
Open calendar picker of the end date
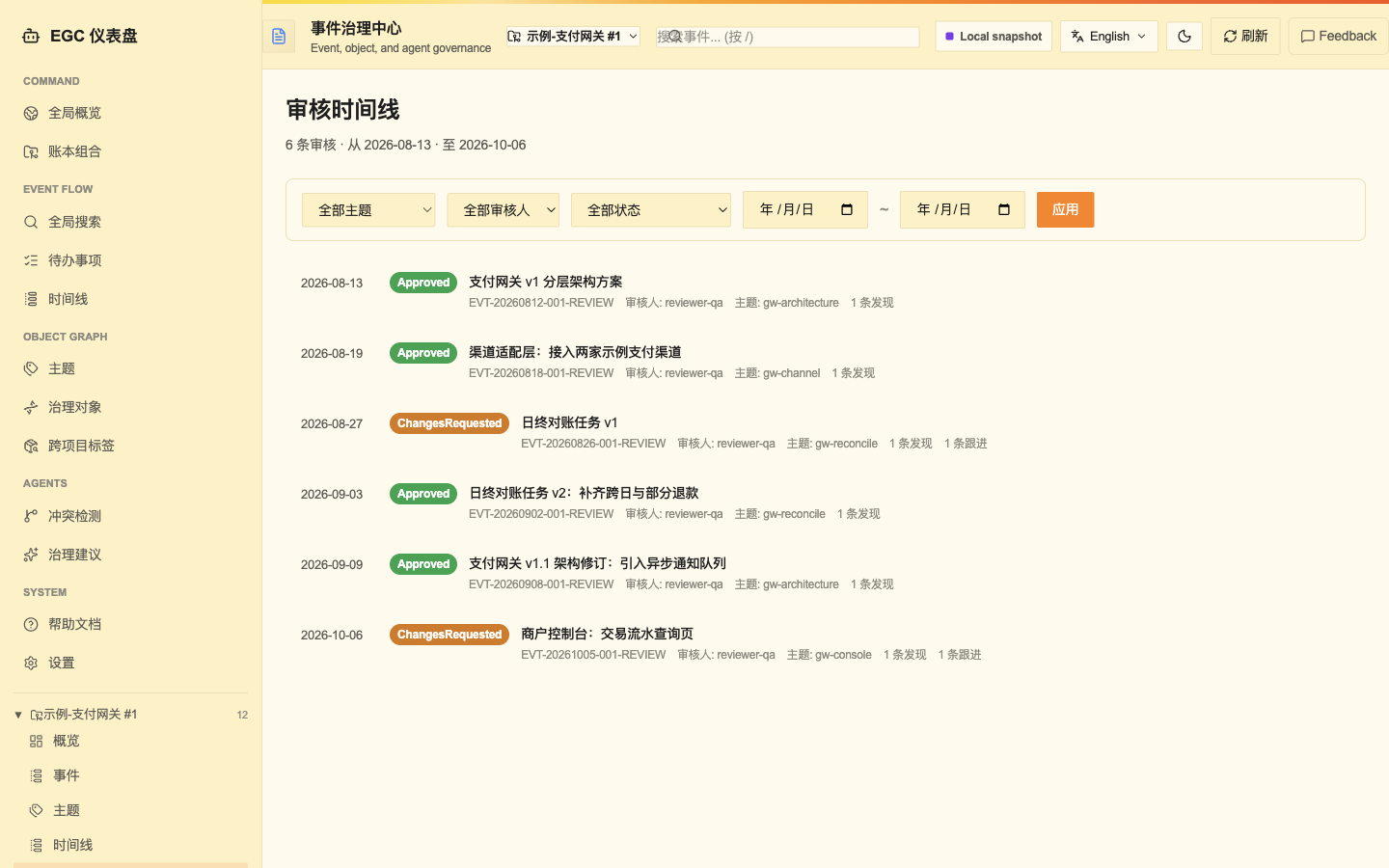click(x=1004, y=210)
